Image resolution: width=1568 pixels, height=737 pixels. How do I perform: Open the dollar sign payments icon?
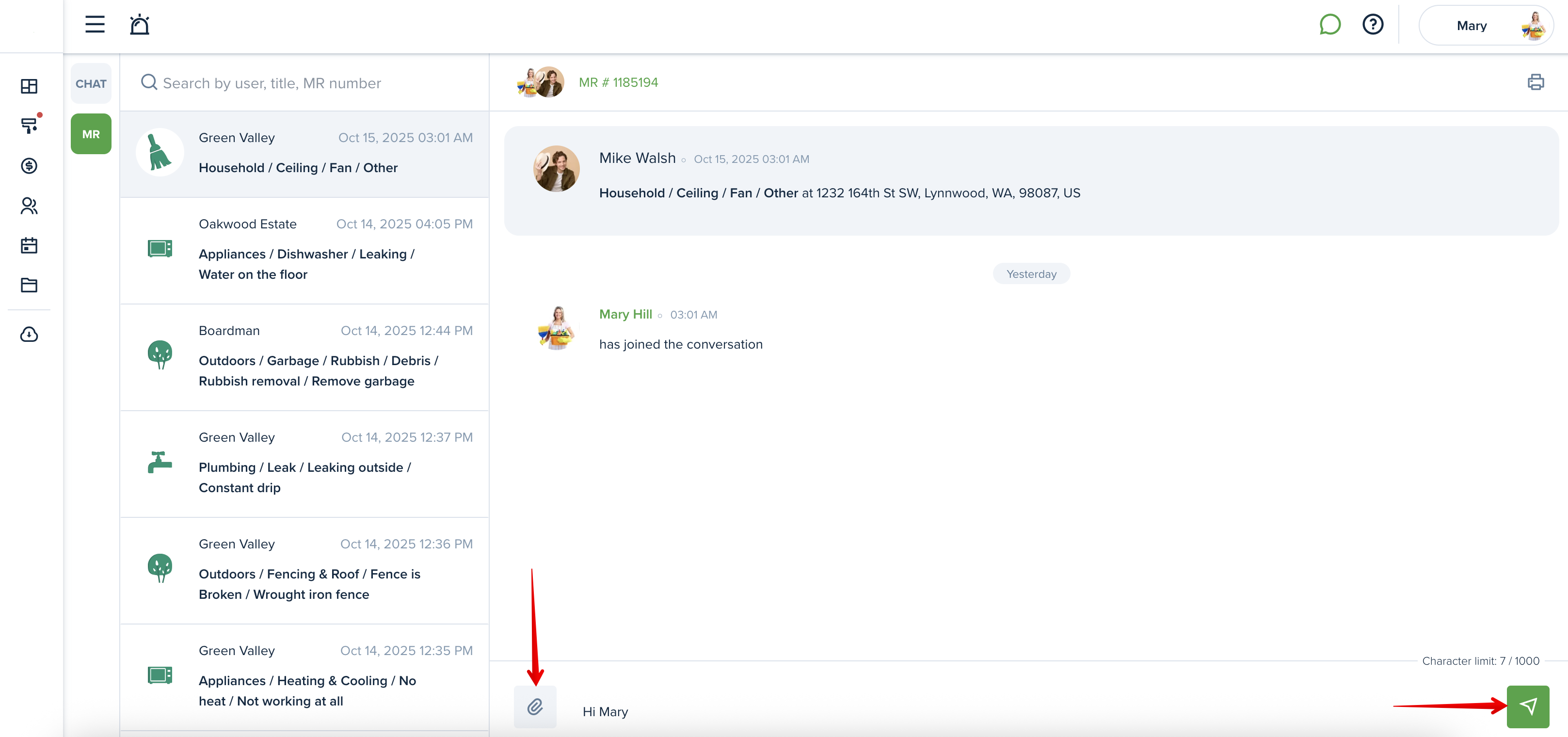pos(29,165)
